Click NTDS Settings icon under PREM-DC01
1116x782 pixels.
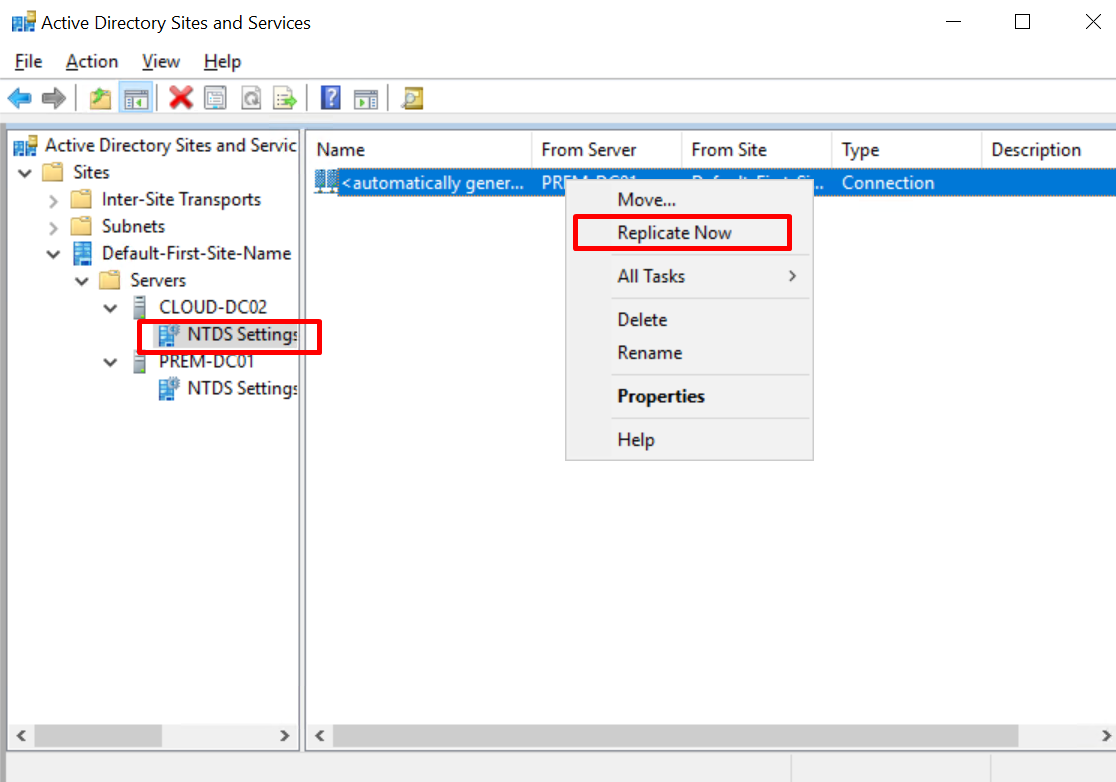(169, 389)
